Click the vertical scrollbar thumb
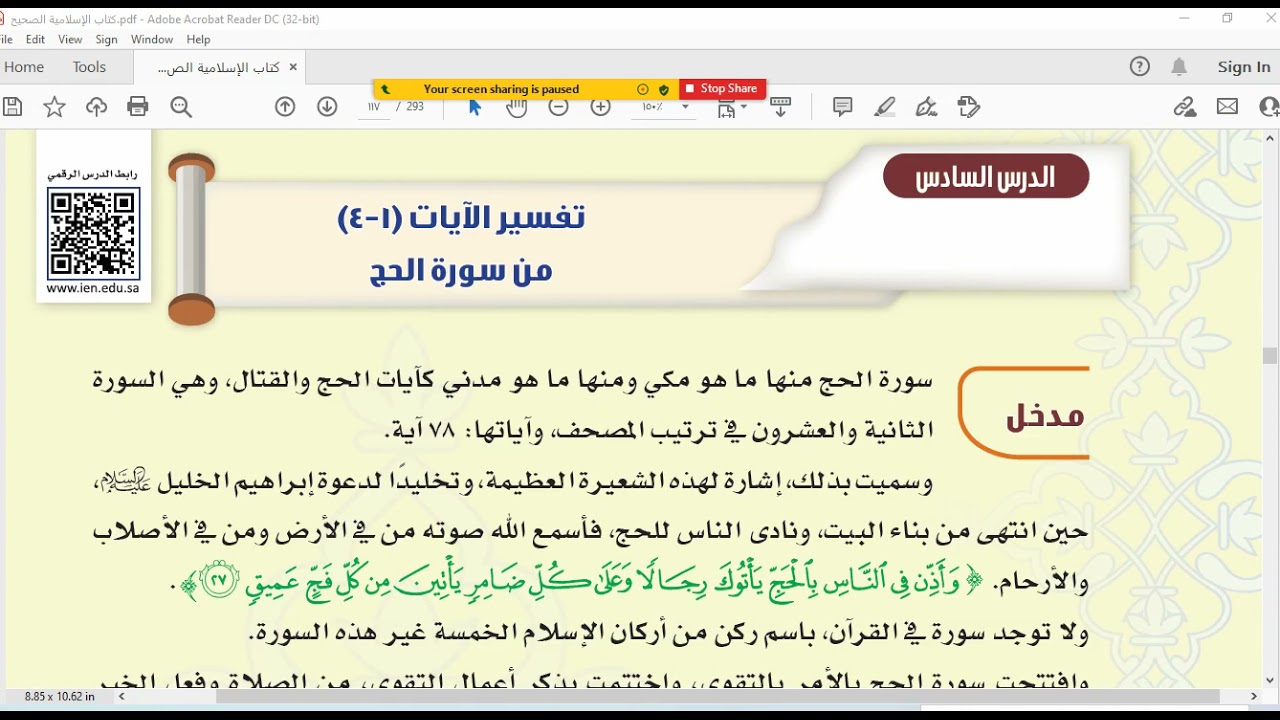Screen dimensions: 1280x720 1270,355
